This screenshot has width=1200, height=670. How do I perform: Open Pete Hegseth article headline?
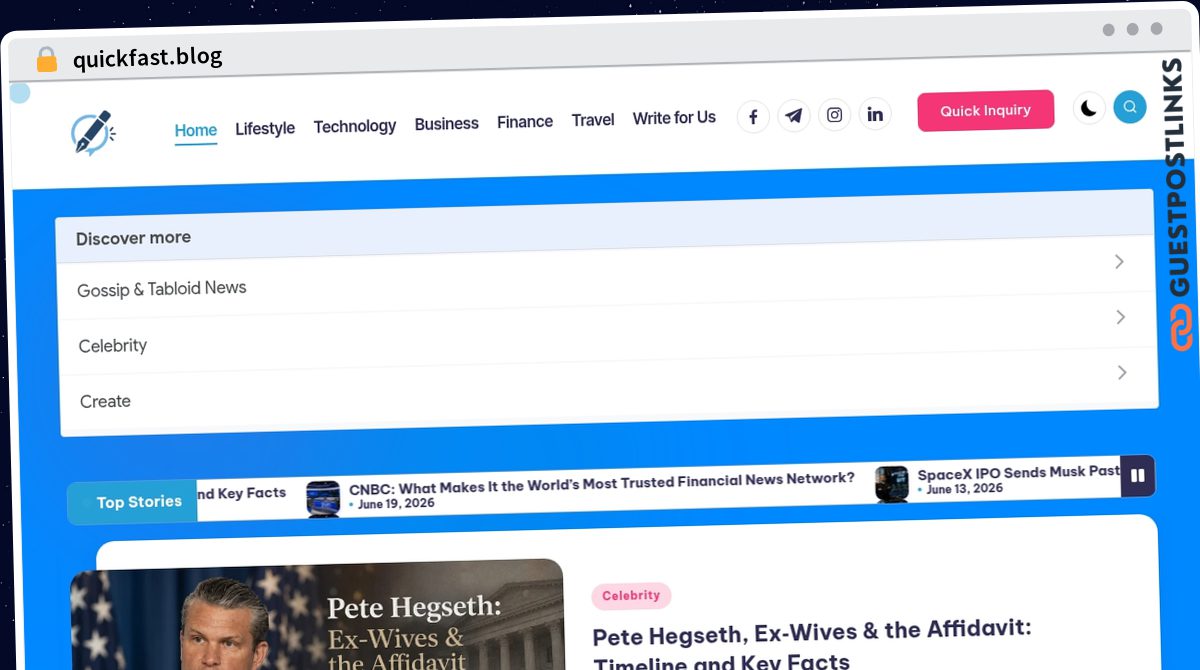(x=811, y=646)
